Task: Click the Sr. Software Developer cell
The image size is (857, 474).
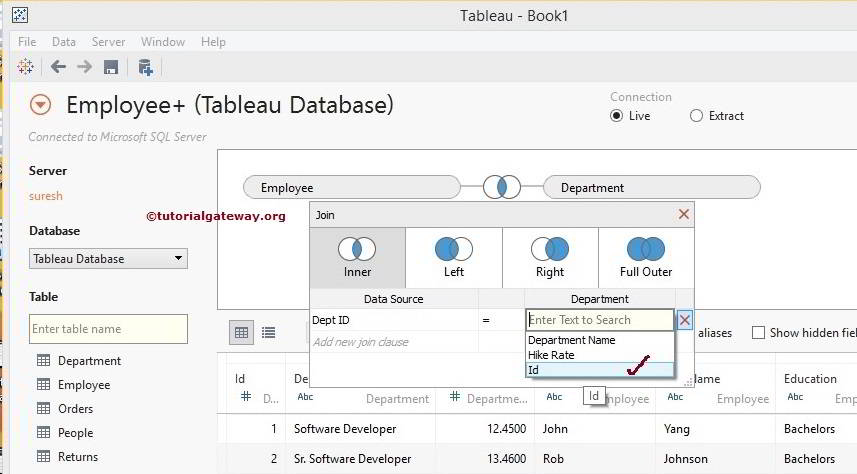Action: (353, 459)
